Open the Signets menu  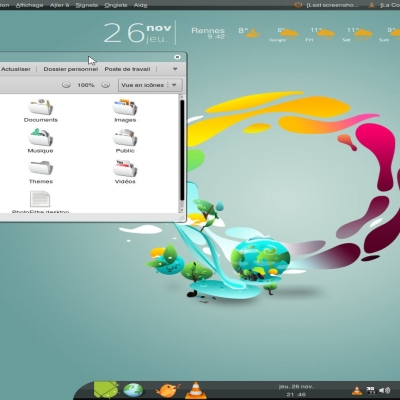pyautogui.click(x=87, y=5)
